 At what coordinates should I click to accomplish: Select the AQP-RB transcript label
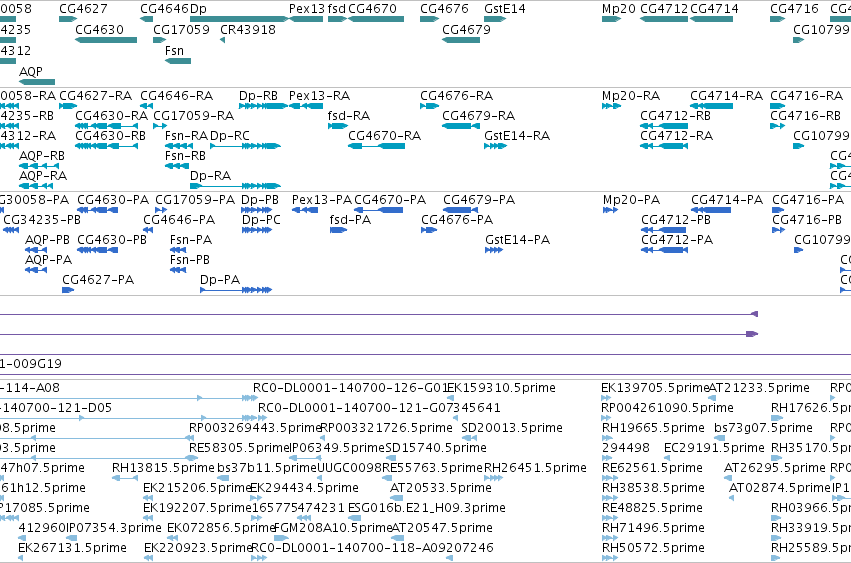[x=42, y=156]
